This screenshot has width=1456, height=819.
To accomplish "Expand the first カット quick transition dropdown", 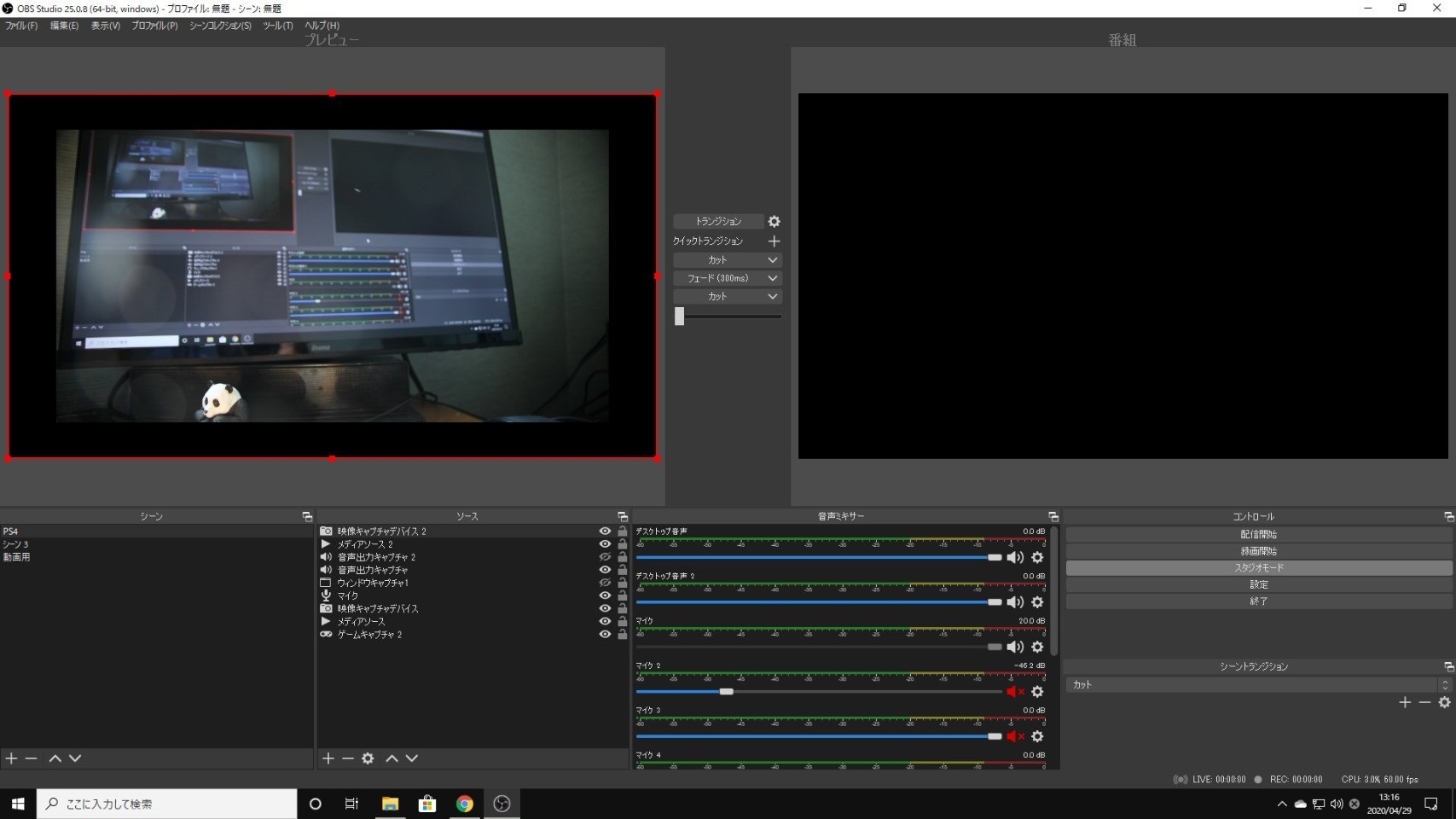I will click(x=772, y=260).
